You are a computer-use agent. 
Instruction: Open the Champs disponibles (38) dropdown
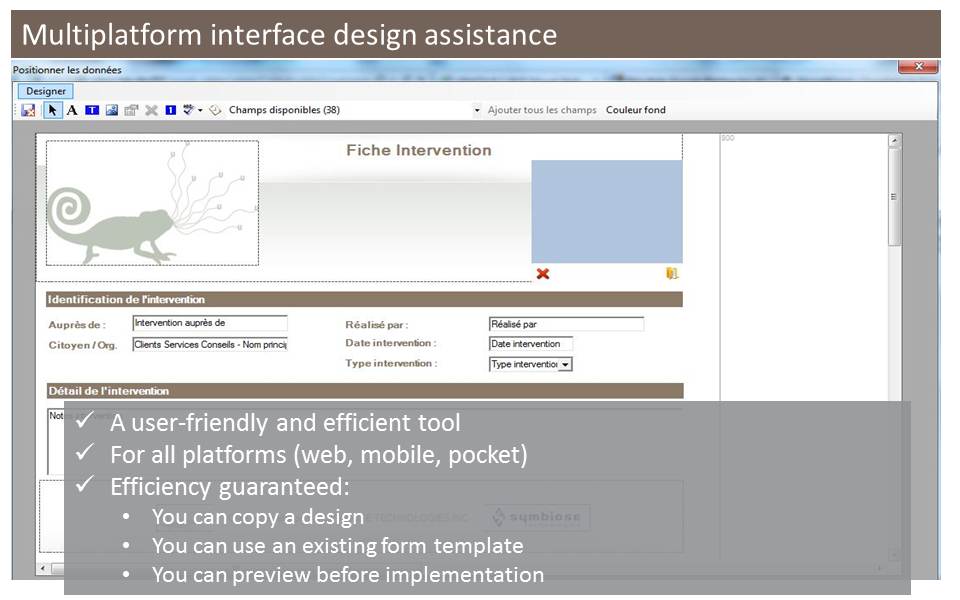point(477,110)
